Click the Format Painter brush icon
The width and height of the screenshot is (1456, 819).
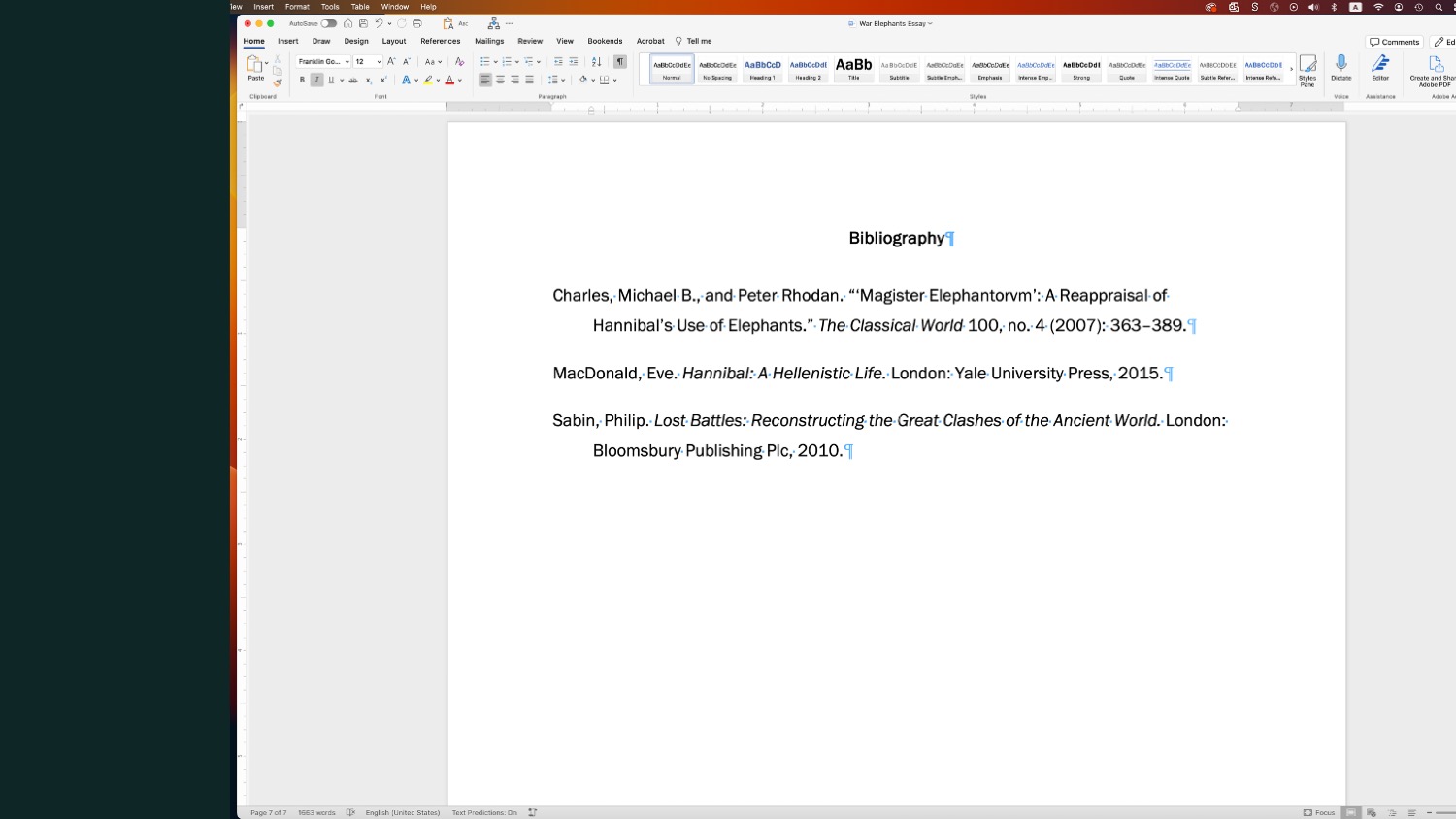[278, 83]
